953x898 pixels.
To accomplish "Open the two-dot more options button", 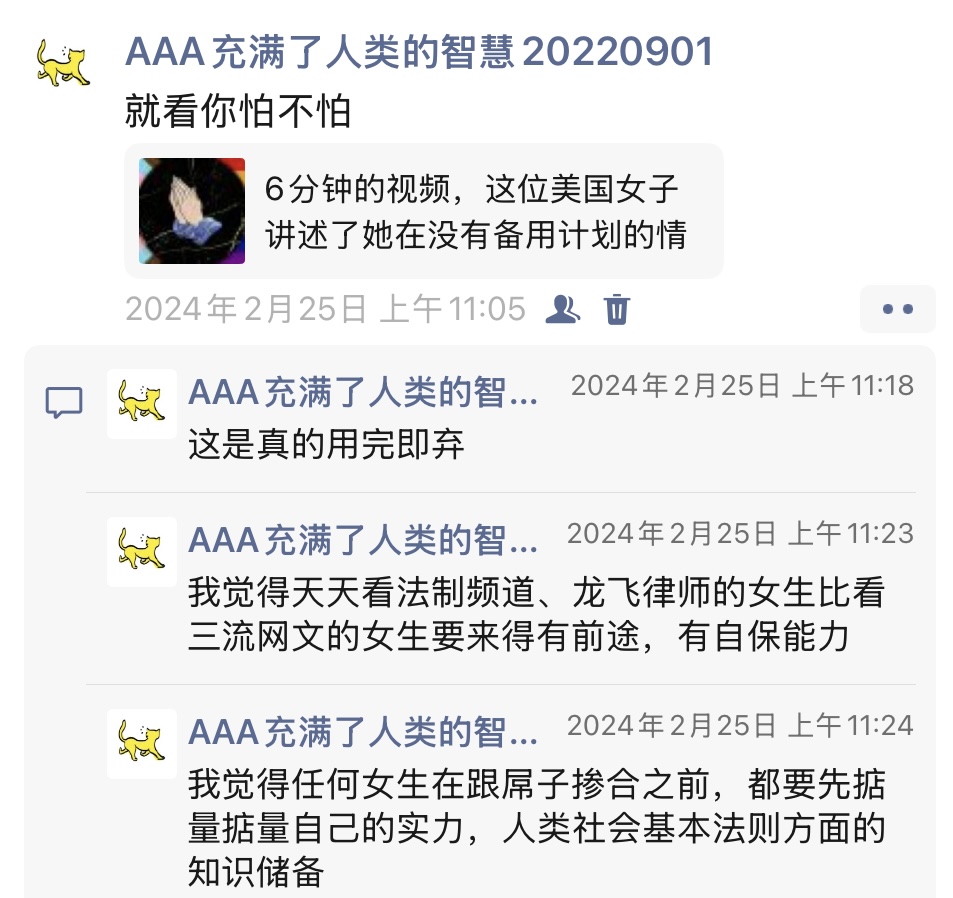I will pyautogui.click(x=897, y=309).
